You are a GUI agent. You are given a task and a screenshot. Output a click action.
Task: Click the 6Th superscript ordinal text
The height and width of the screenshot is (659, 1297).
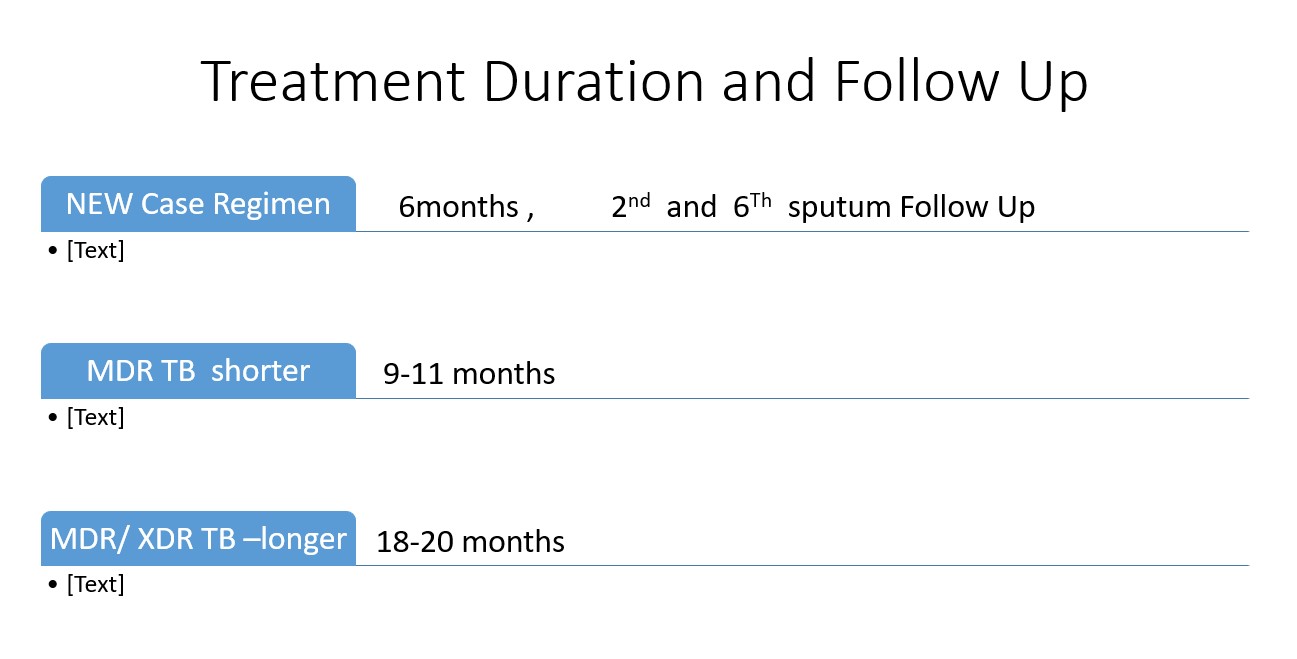[x=753, y=206]
